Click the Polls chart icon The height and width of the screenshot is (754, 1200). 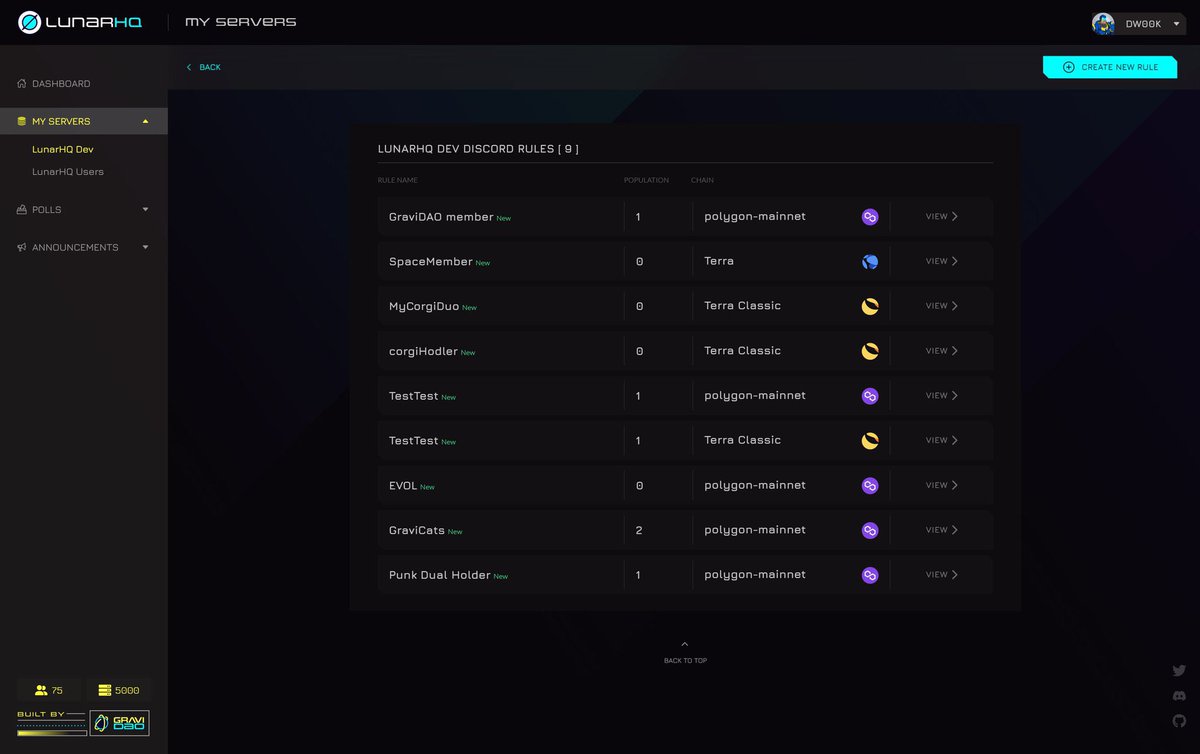22,210
